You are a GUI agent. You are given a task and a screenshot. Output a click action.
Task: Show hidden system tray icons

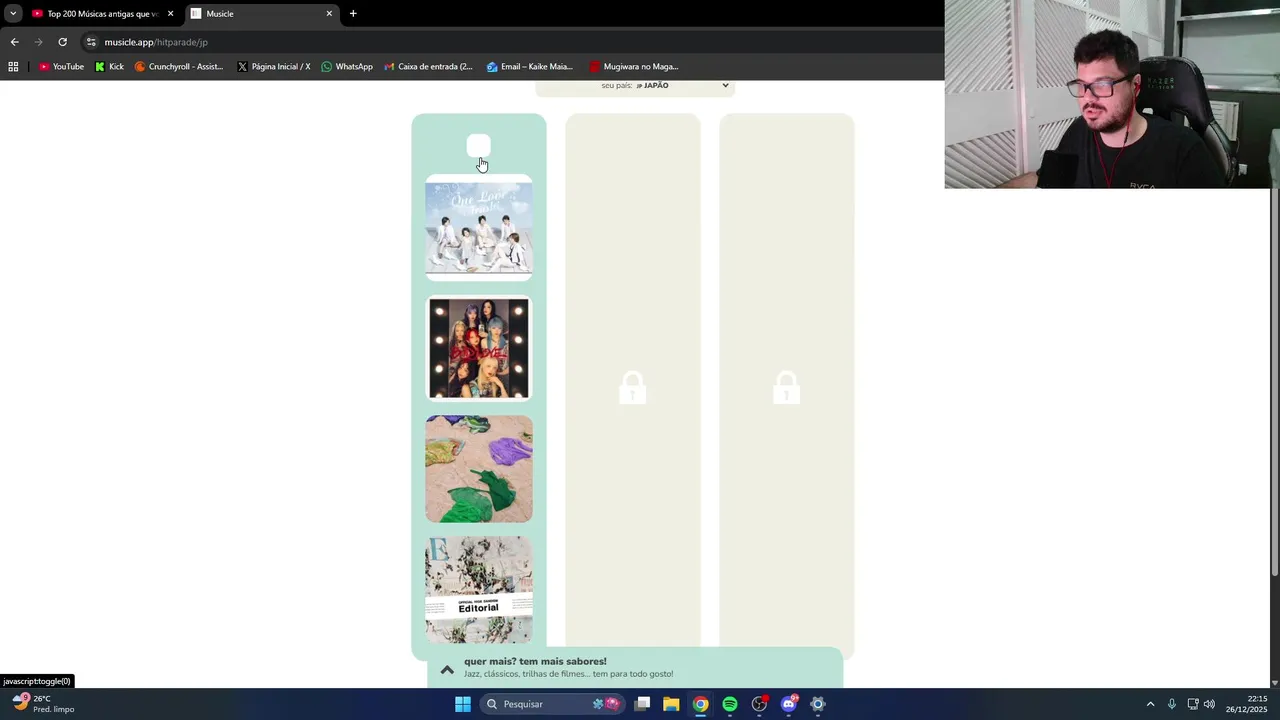[x=1150, y=704]
